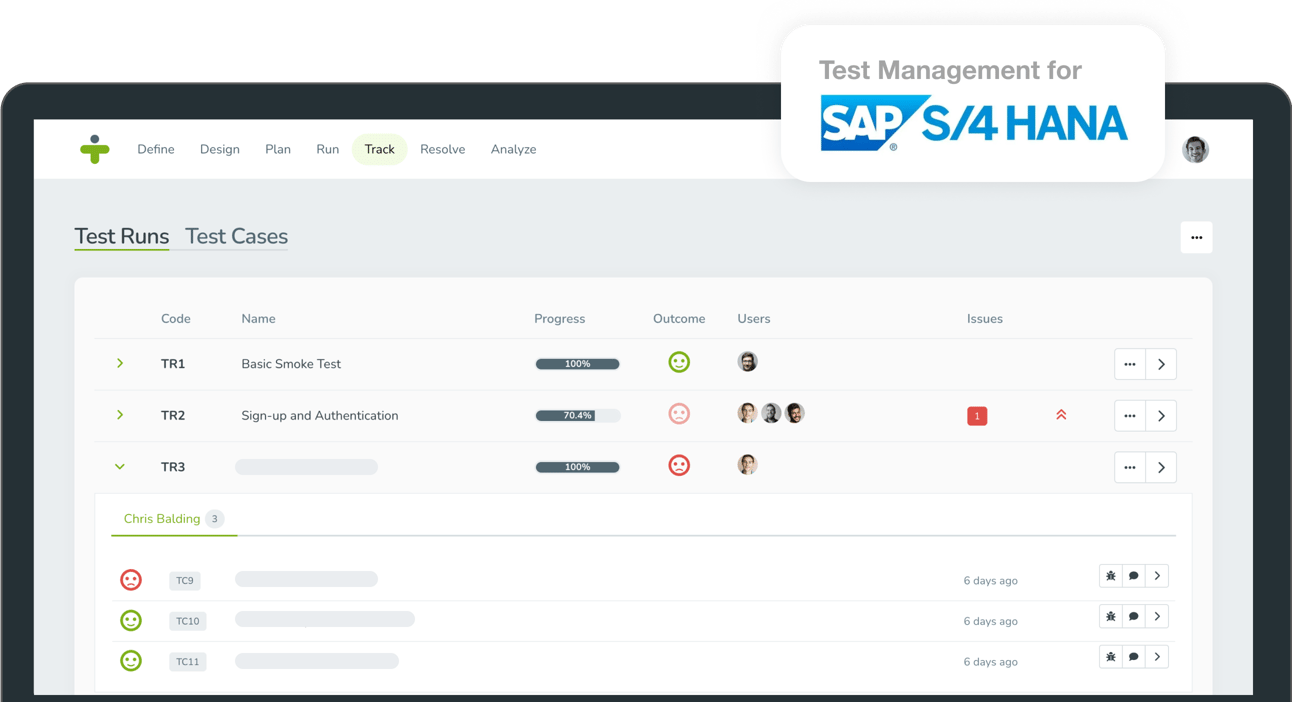This screenshot has height=702, width=1292.
Task: Click the smiling outcome icon next to TC11
Action: (131, 661)
